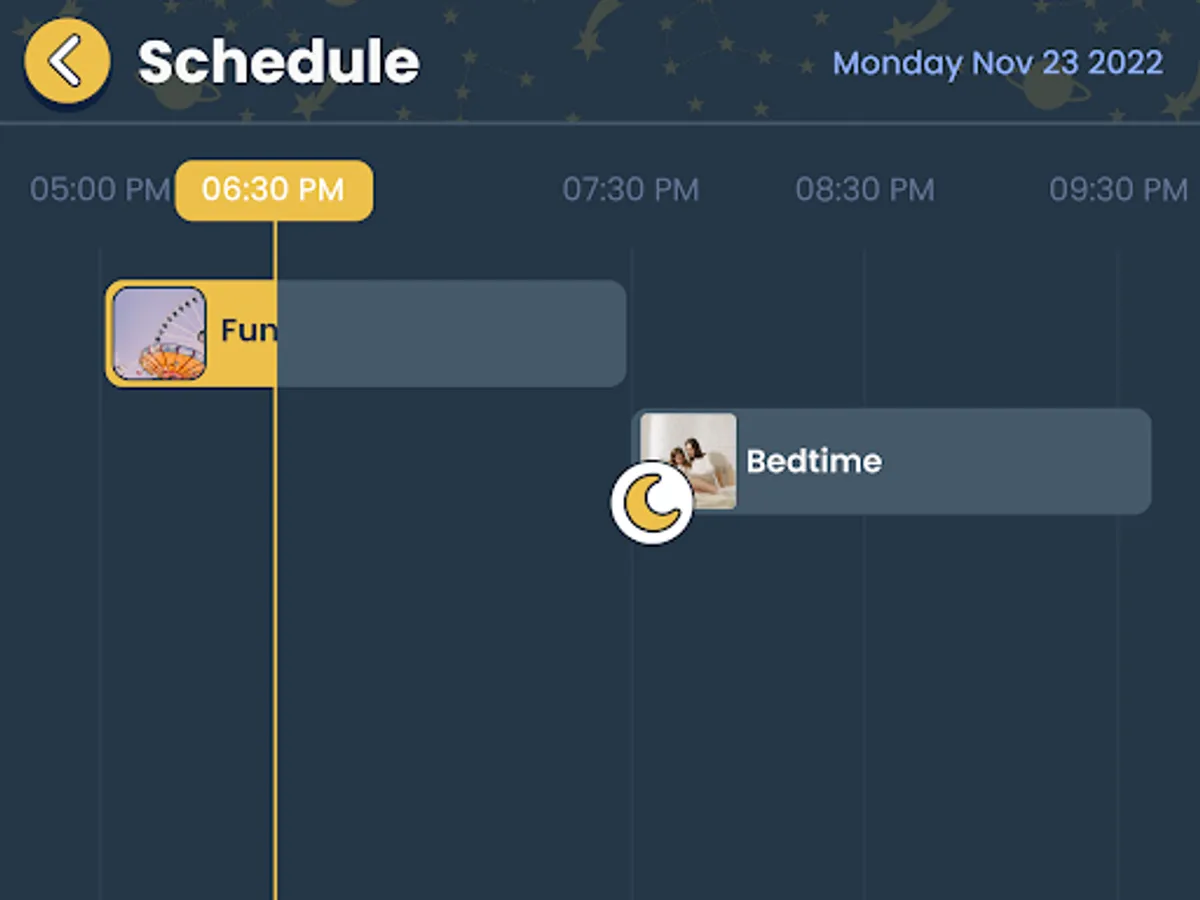1200x900 pixels.
Task: Select the Bedtime activity label
Action: coord(814,461)
